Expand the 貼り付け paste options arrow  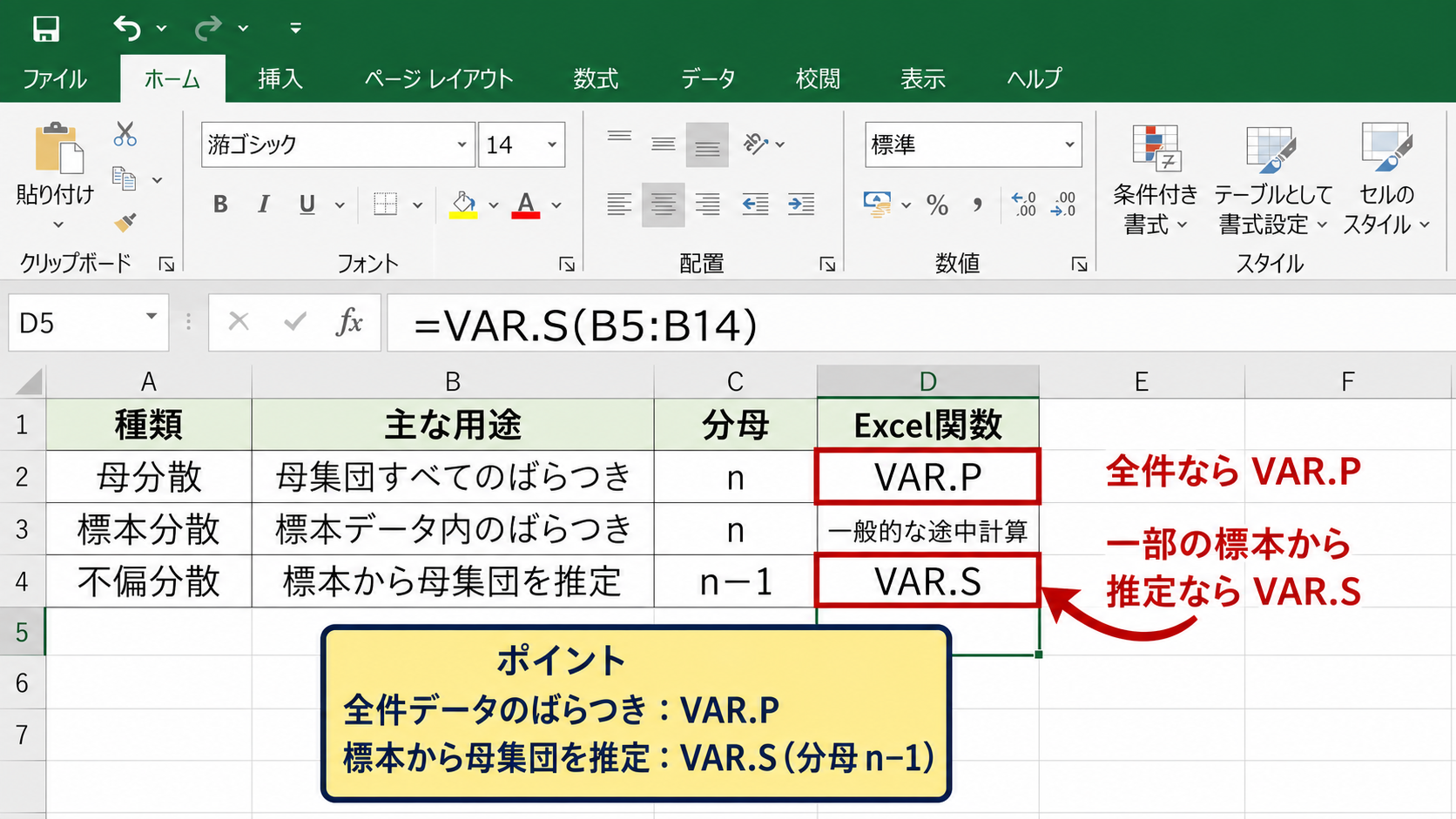tap(57, 225)
